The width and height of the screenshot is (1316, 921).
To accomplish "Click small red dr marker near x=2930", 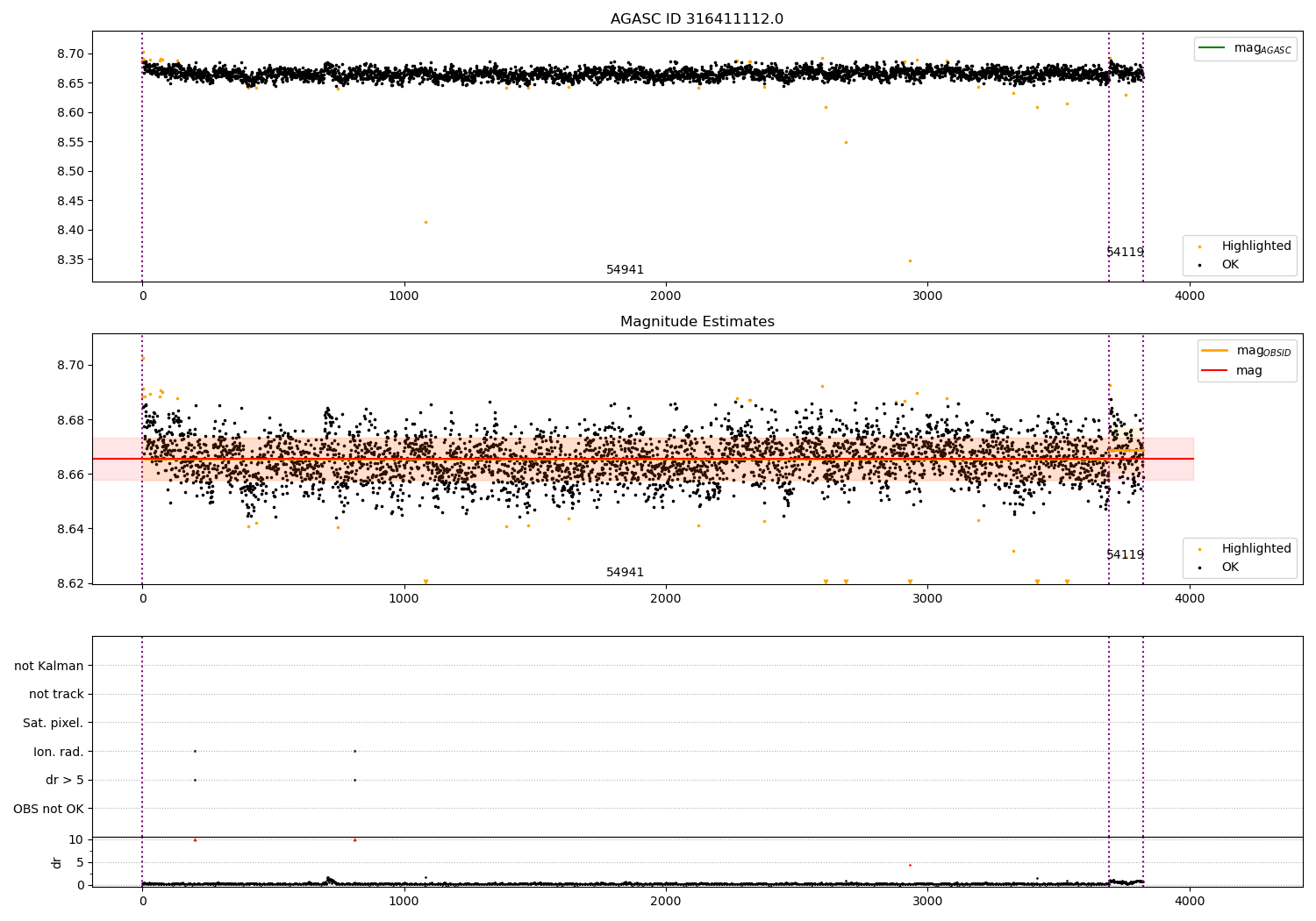I will (910, 865).
